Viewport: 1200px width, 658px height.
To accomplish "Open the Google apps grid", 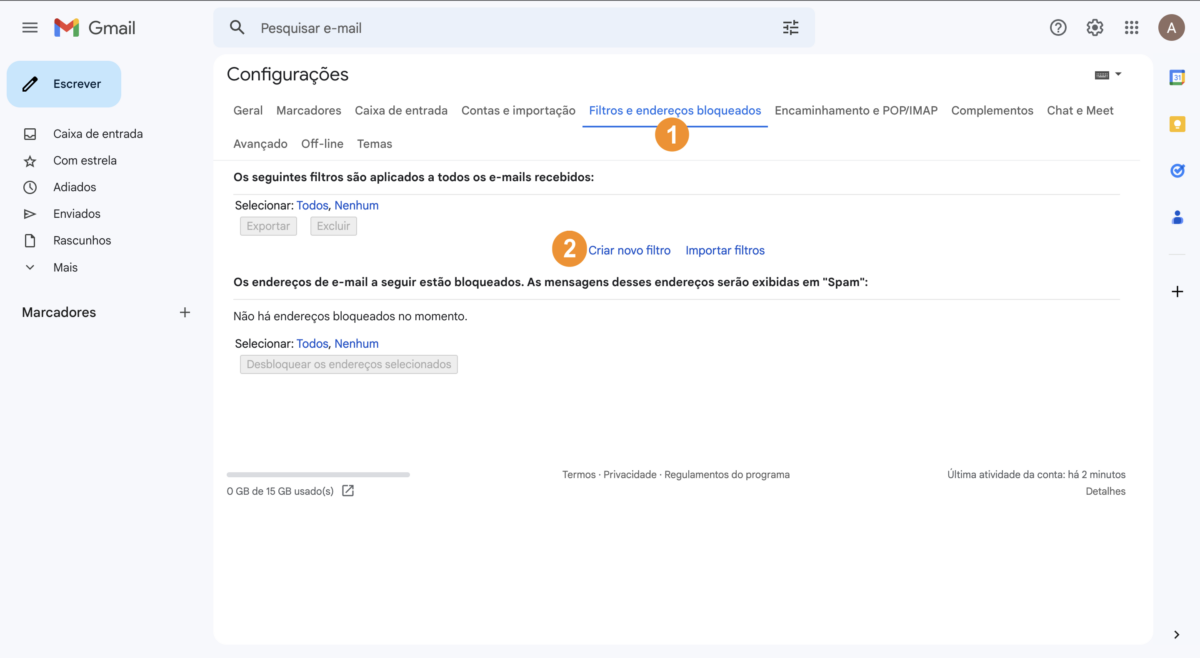I will [x=1132, y=28].
